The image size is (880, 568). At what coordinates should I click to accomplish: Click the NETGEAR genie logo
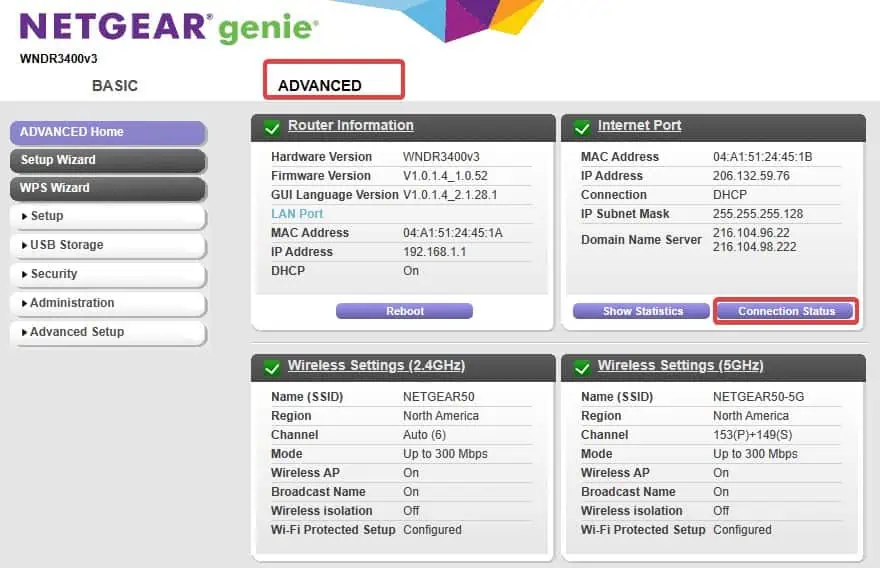click(x=169, y=28)
